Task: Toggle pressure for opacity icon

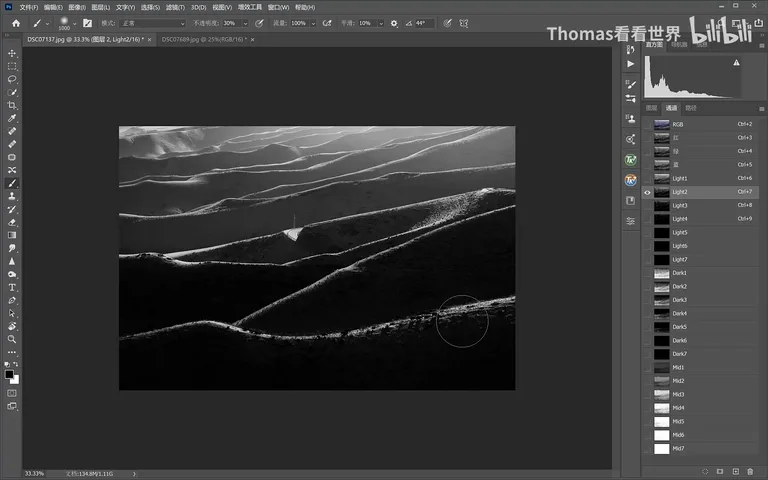Action: click(x=259, y=23)
